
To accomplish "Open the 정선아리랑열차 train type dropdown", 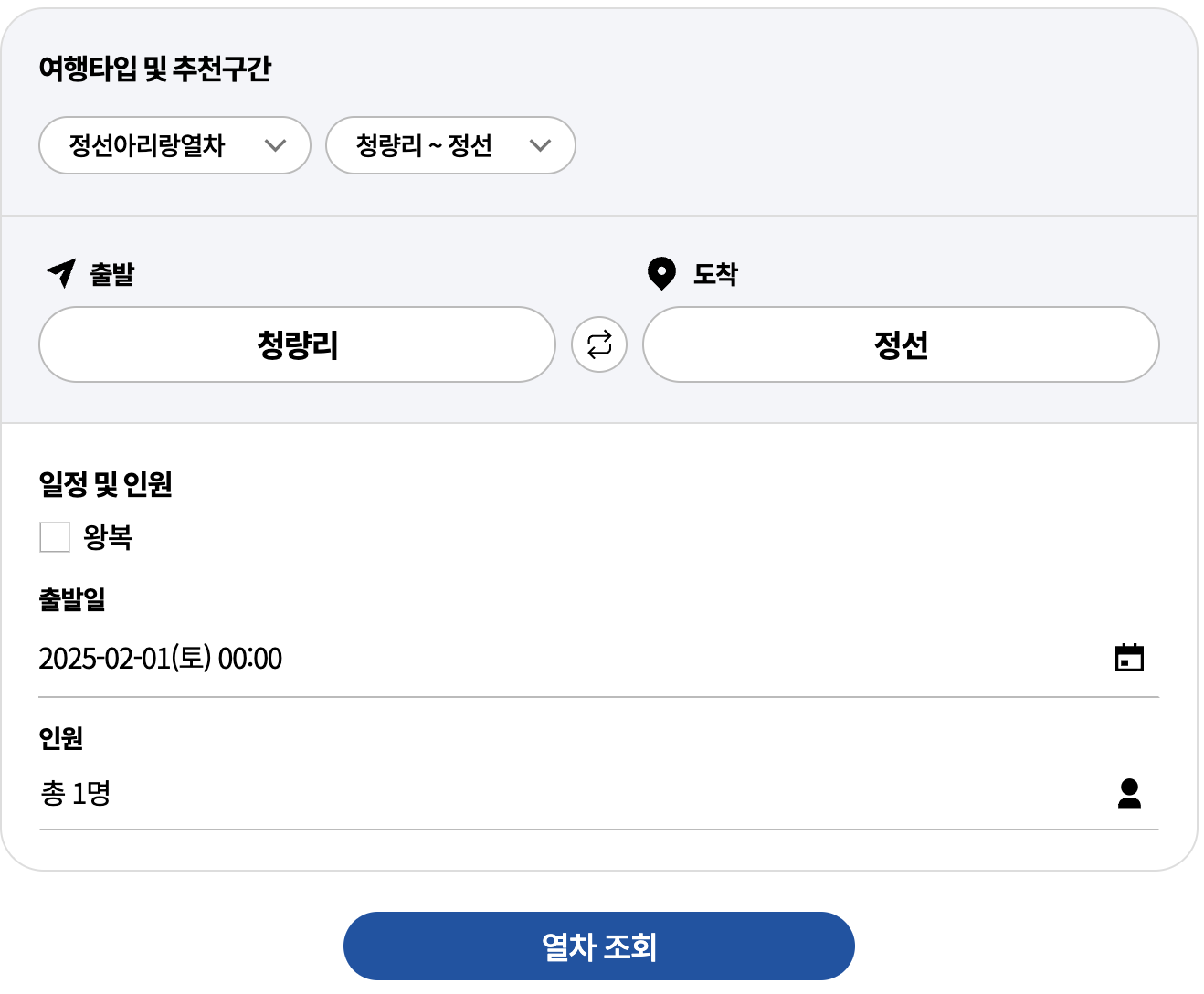I will coord(174,145).
